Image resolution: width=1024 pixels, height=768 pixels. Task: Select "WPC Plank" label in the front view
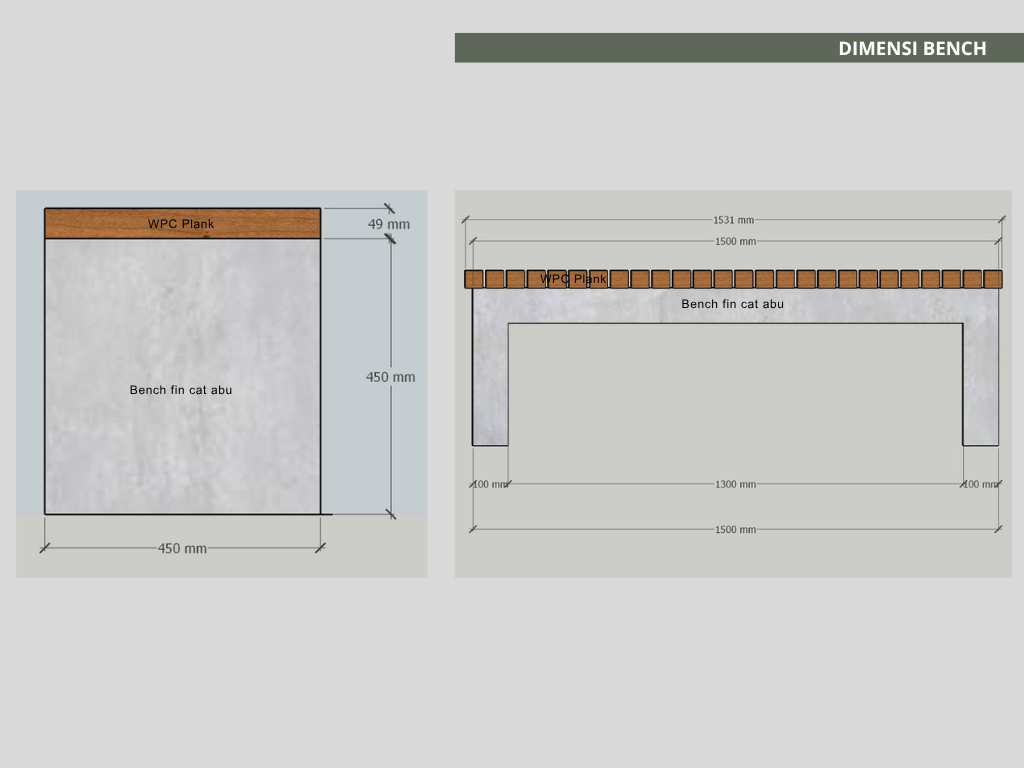click(574, 279)
